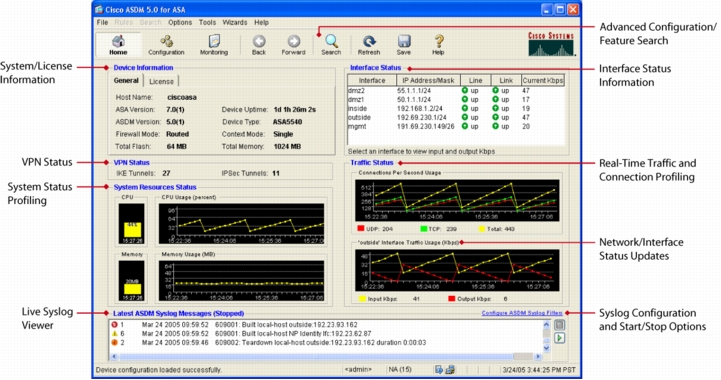This screenshot has height=380, width=721.
Task: Click the red UDP legend swatch
Action: point(360,229)
